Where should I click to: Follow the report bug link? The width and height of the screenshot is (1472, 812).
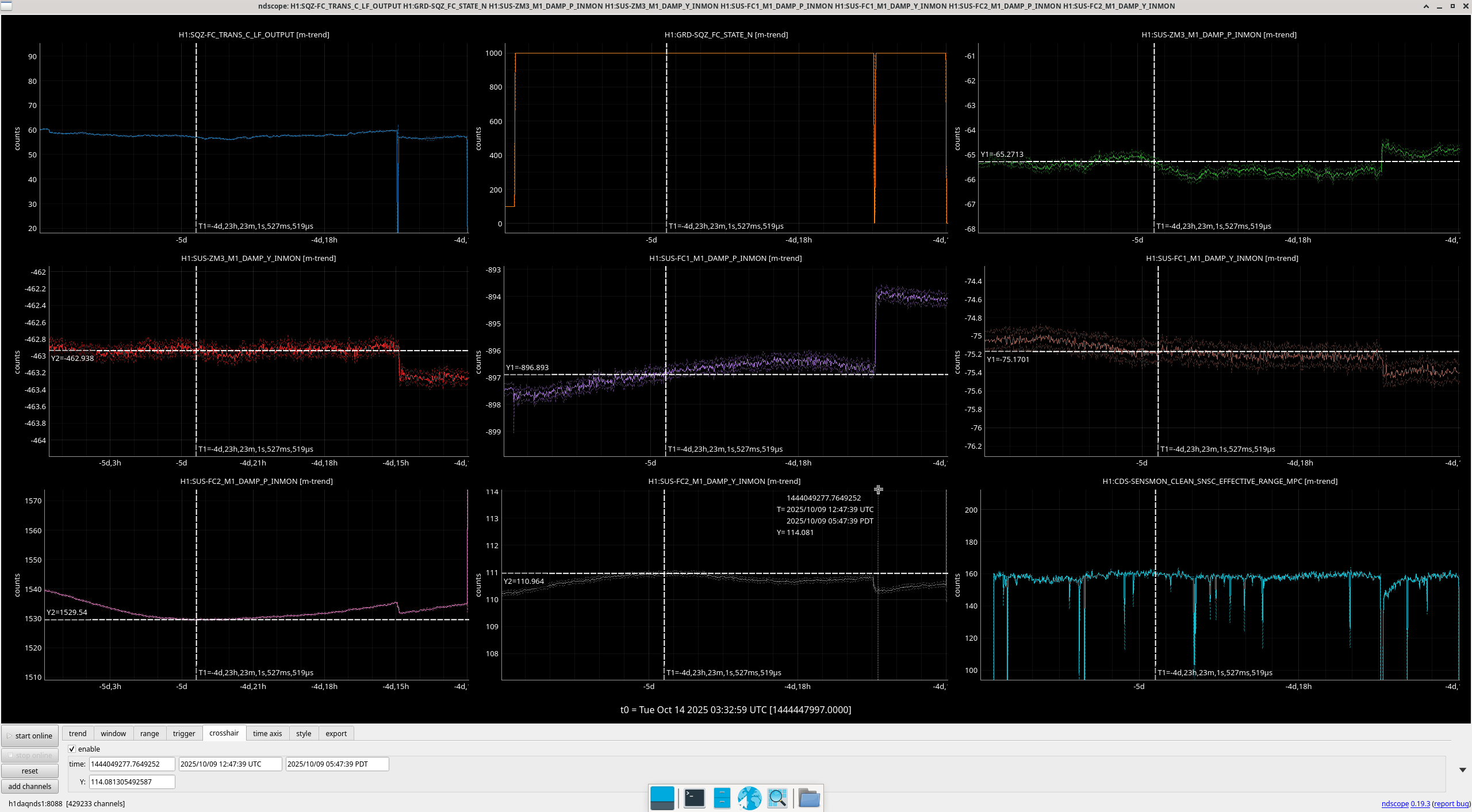[x=1451, y=803]
